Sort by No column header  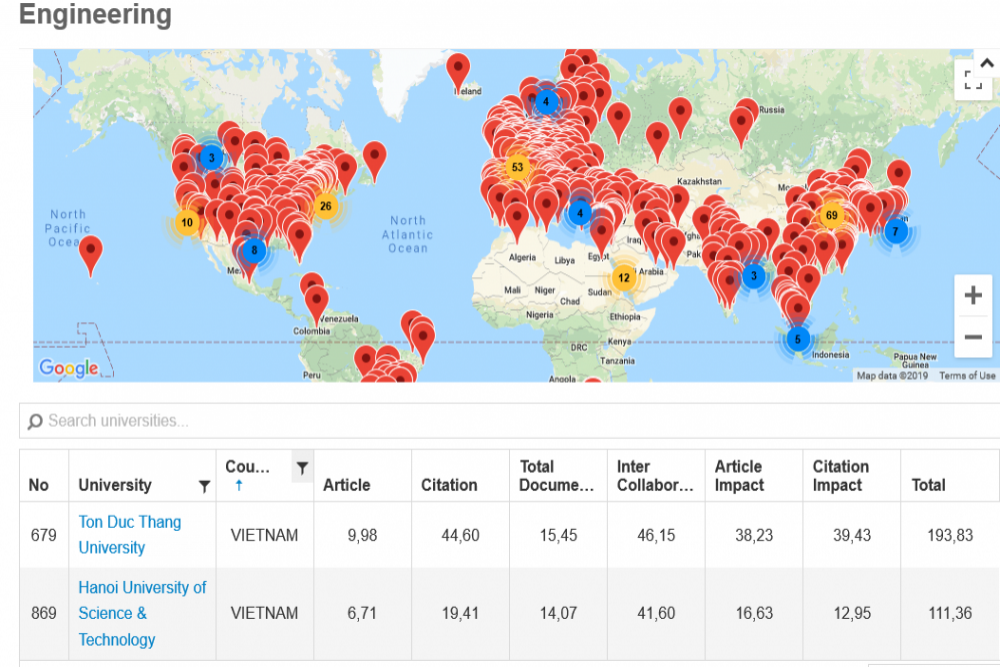coord(38,485)
